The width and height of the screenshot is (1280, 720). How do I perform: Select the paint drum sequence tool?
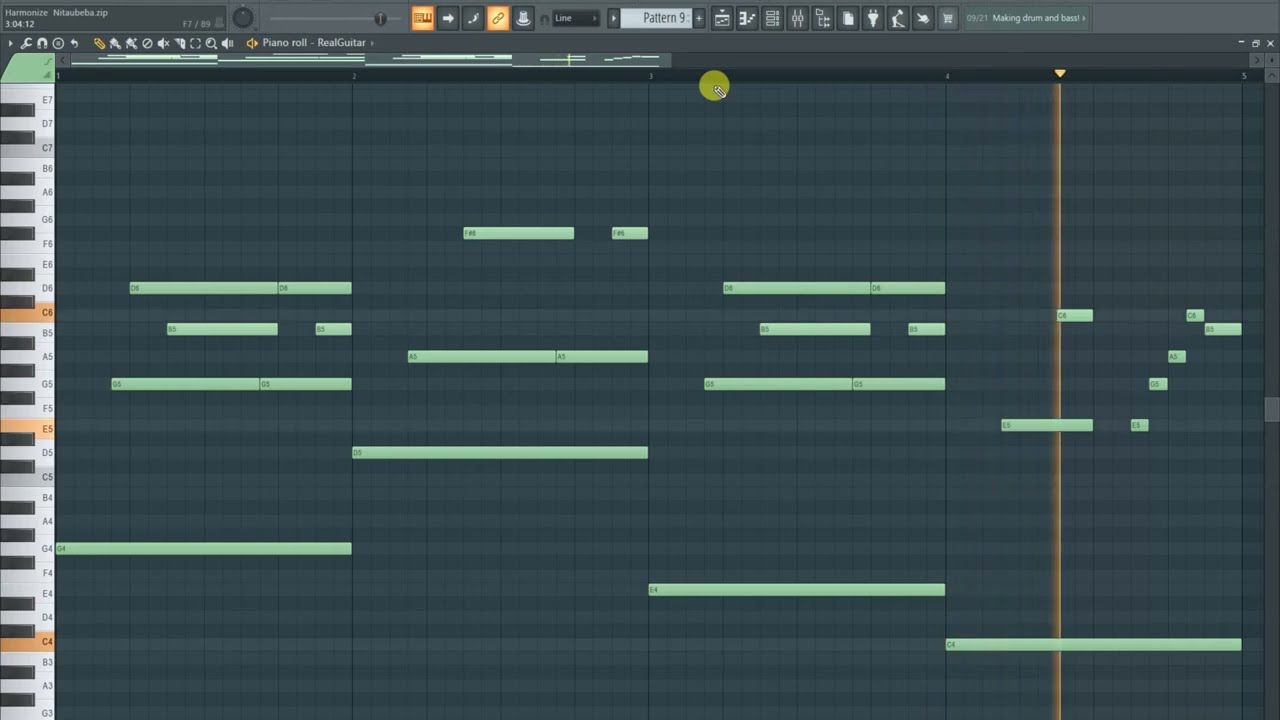[x=131, y=43]
